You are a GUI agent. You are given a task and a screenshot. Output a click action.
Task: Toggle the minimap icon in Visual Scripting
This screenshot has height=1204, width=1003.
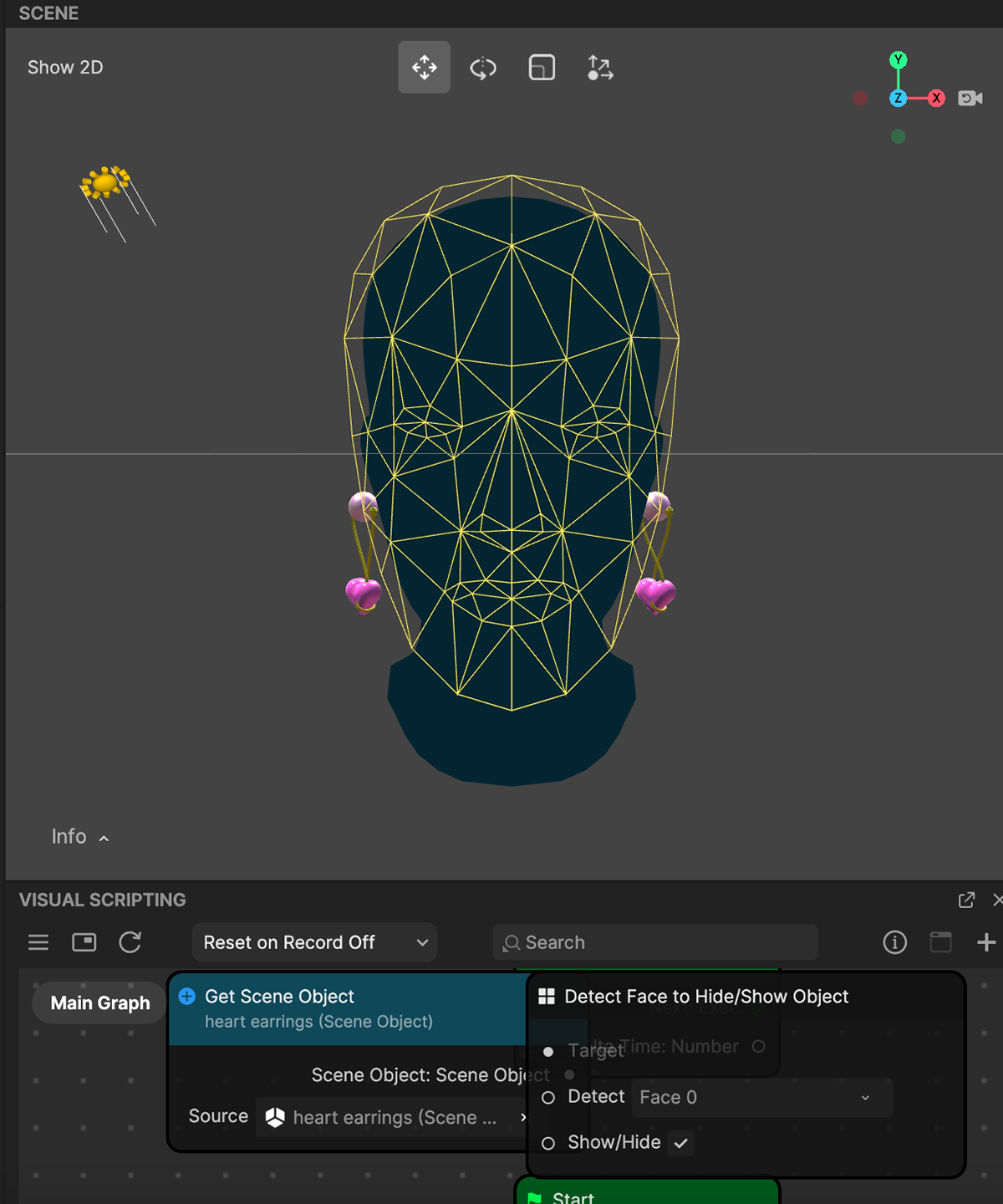pos(84,942)
